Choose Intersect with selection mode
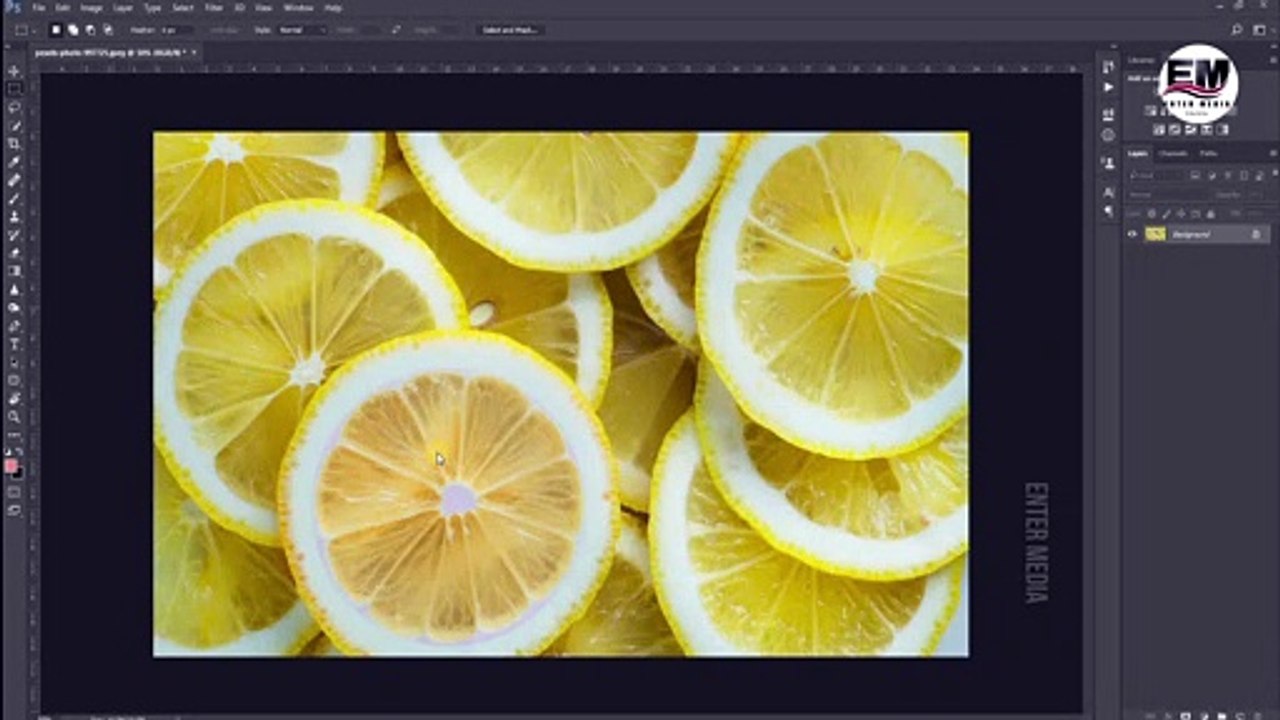Viewport: 1280px width, 720px height. pos(108,30)
